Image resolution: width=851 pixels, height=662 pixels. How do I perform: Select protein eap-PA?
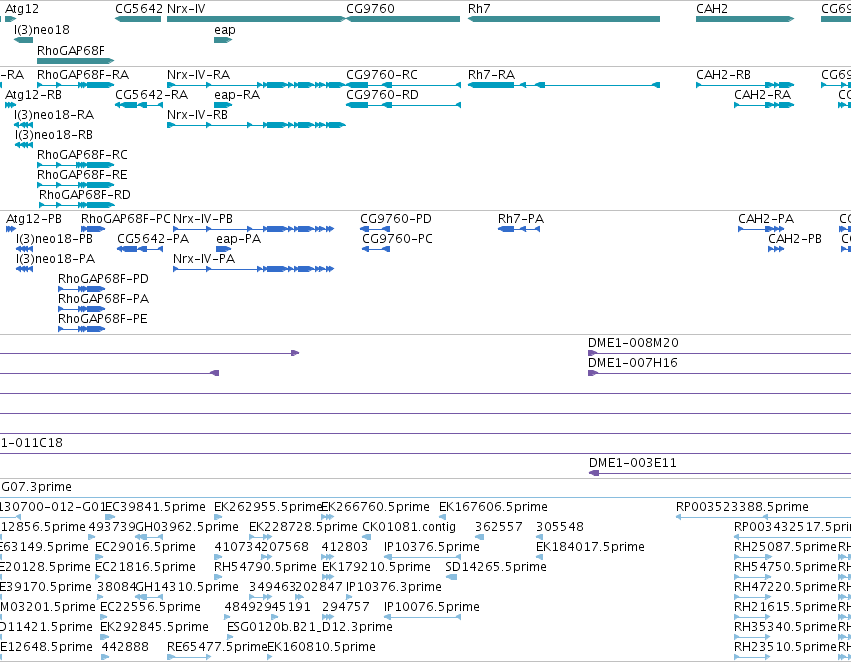tap(238, 239)
